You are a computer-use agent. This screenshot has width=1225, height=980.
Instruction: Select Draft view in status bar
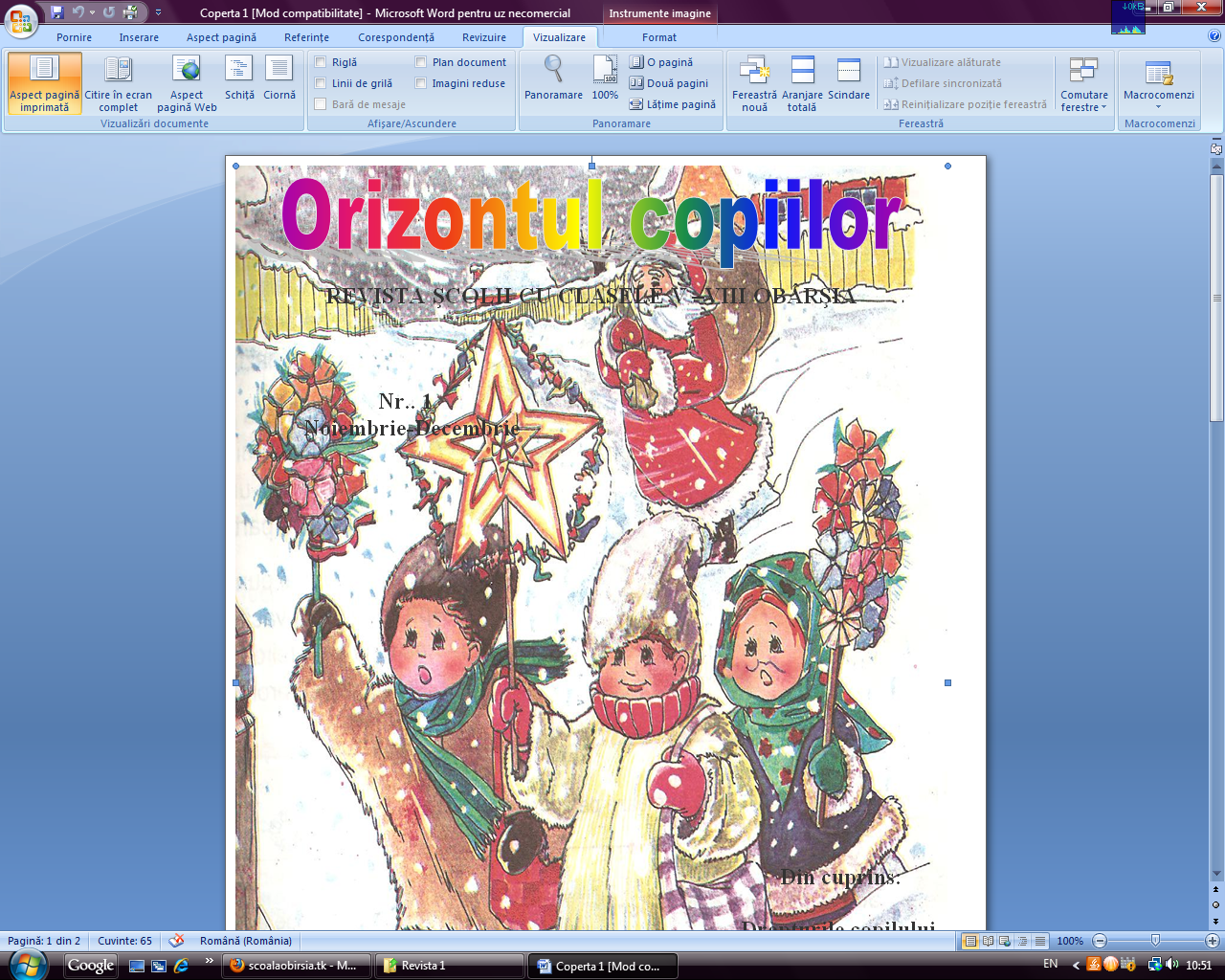click(x=1039, y=941)
